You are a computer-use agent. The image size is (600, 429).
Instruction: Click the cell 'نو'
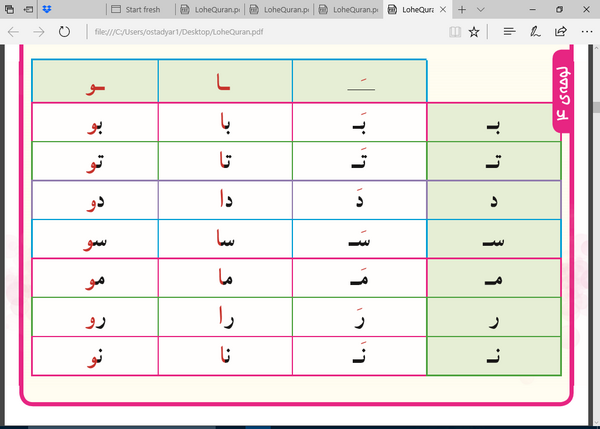(95, 356)
